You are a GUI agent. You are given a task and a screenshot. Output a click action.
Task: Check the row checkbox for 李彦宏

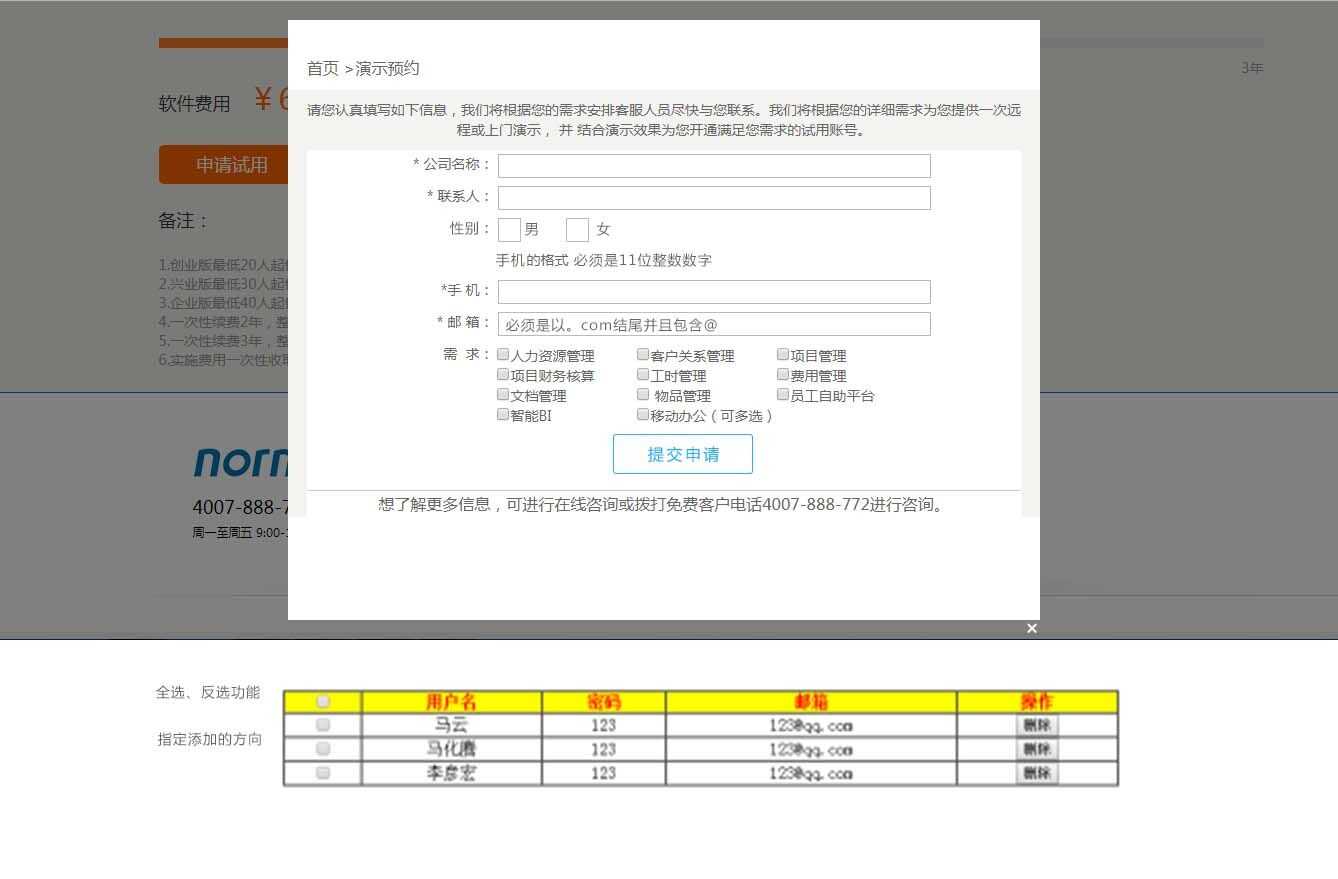(323, 773)
